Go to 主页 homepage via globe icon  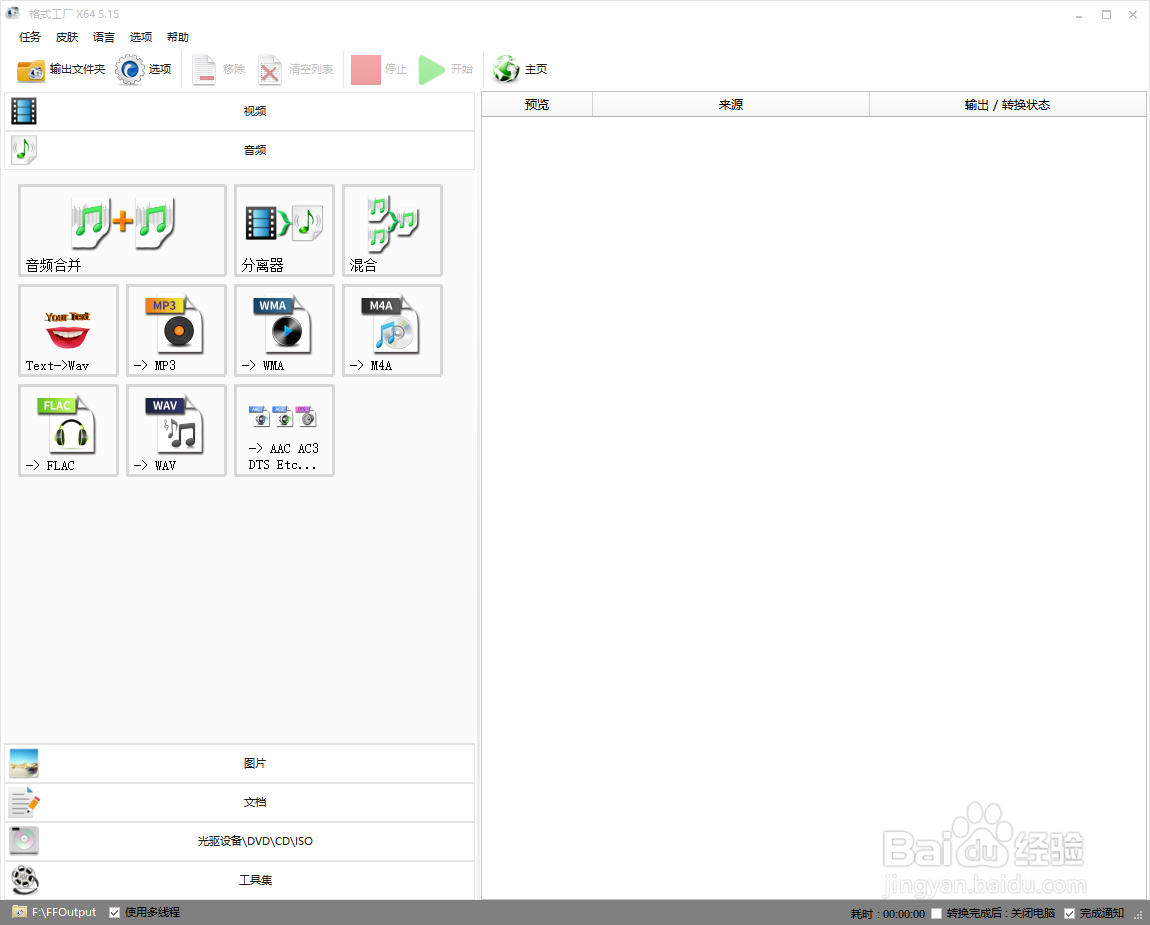520,70
